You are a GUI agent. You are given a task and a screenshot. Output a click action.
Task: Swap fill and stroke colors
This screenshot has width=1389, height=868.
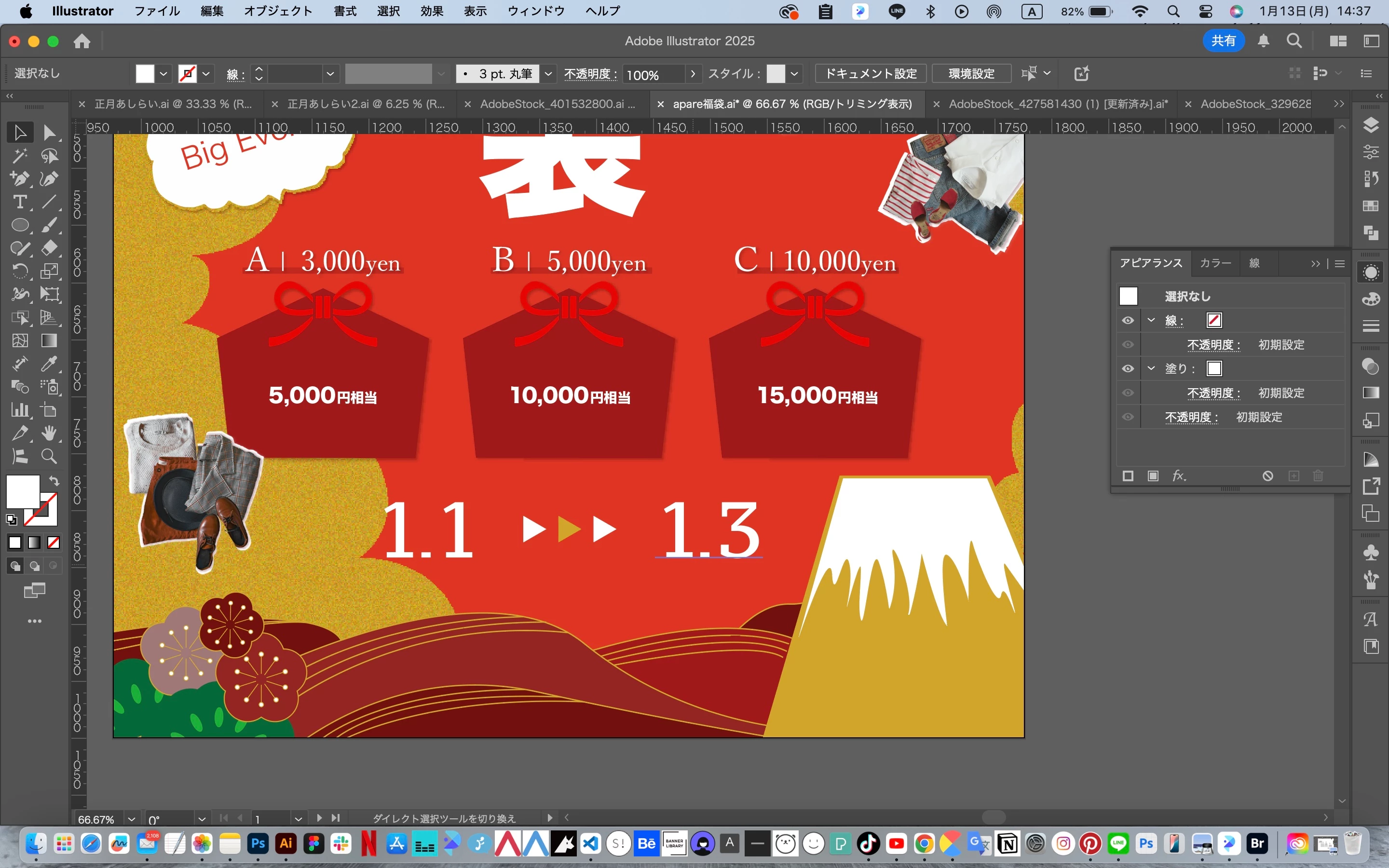(x=54, y=481)
